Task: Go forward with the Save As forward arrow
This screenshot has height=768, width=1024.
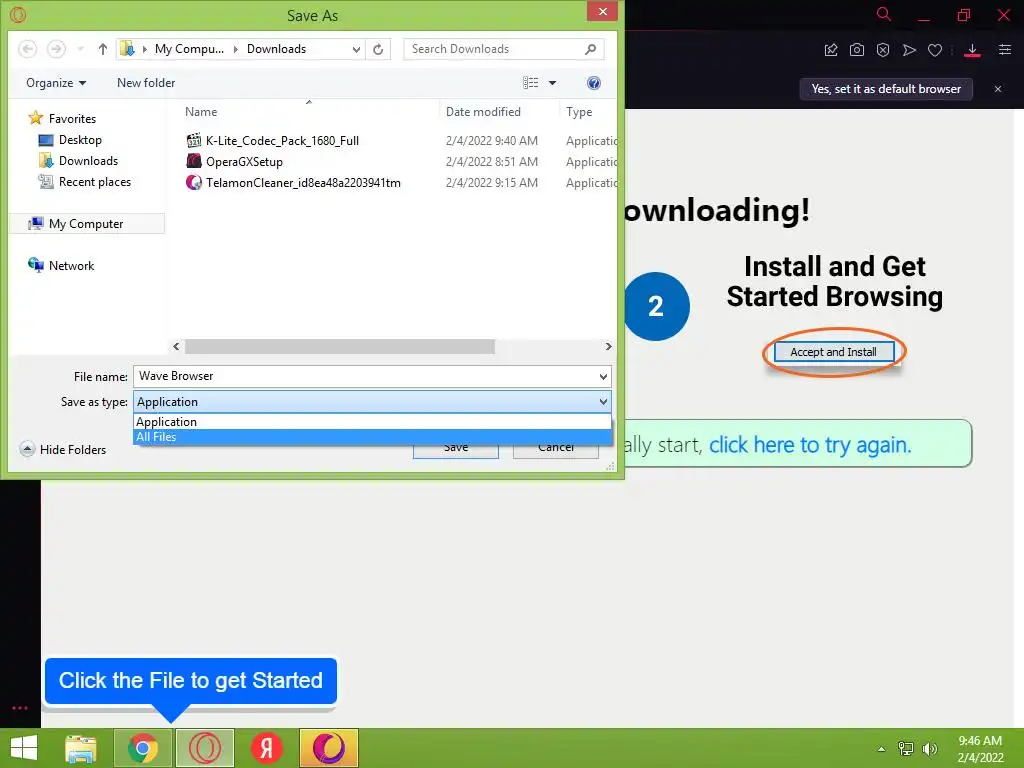Action: [56, 49]
